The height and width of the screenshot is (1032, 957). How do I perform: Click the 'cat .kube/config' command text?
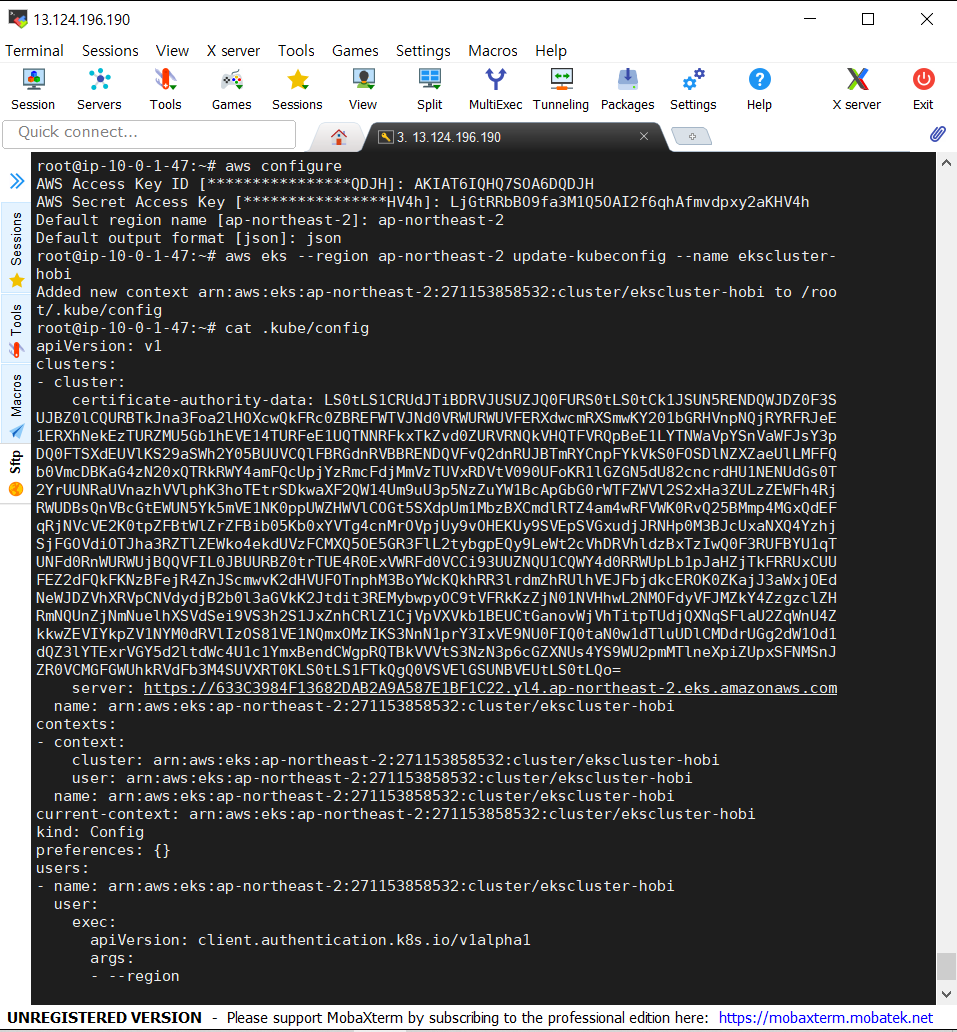point(297,328)
